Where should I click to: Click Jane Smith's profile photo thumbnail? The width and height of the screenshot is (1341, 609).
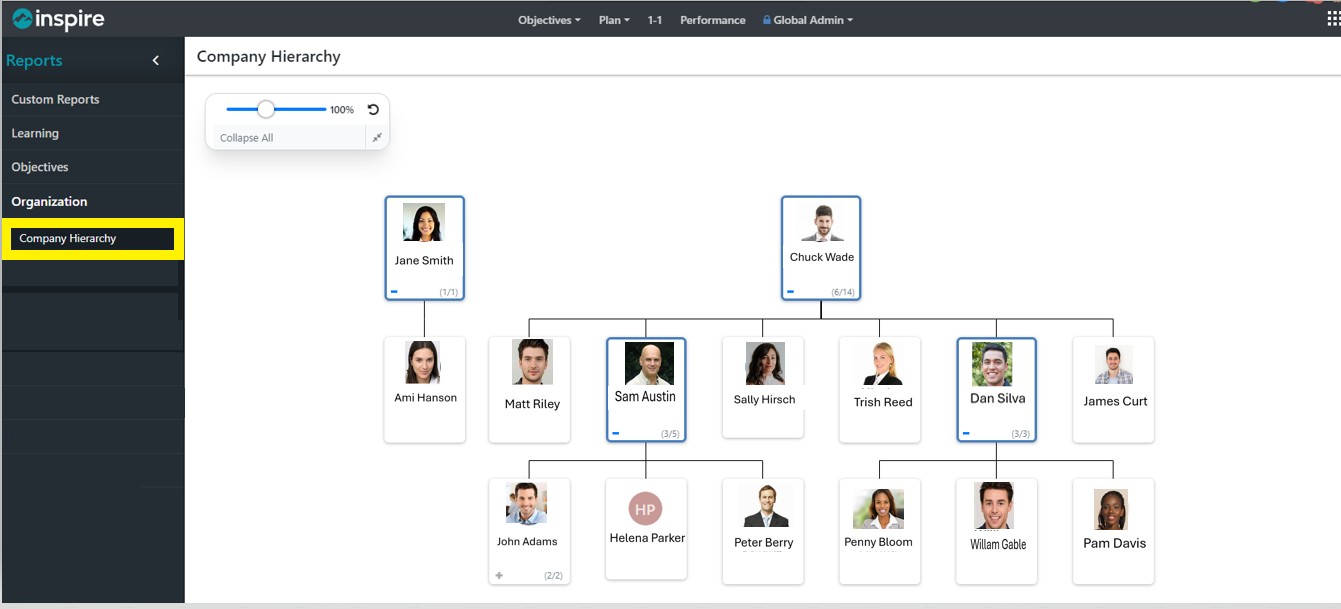tap(424, 221)
